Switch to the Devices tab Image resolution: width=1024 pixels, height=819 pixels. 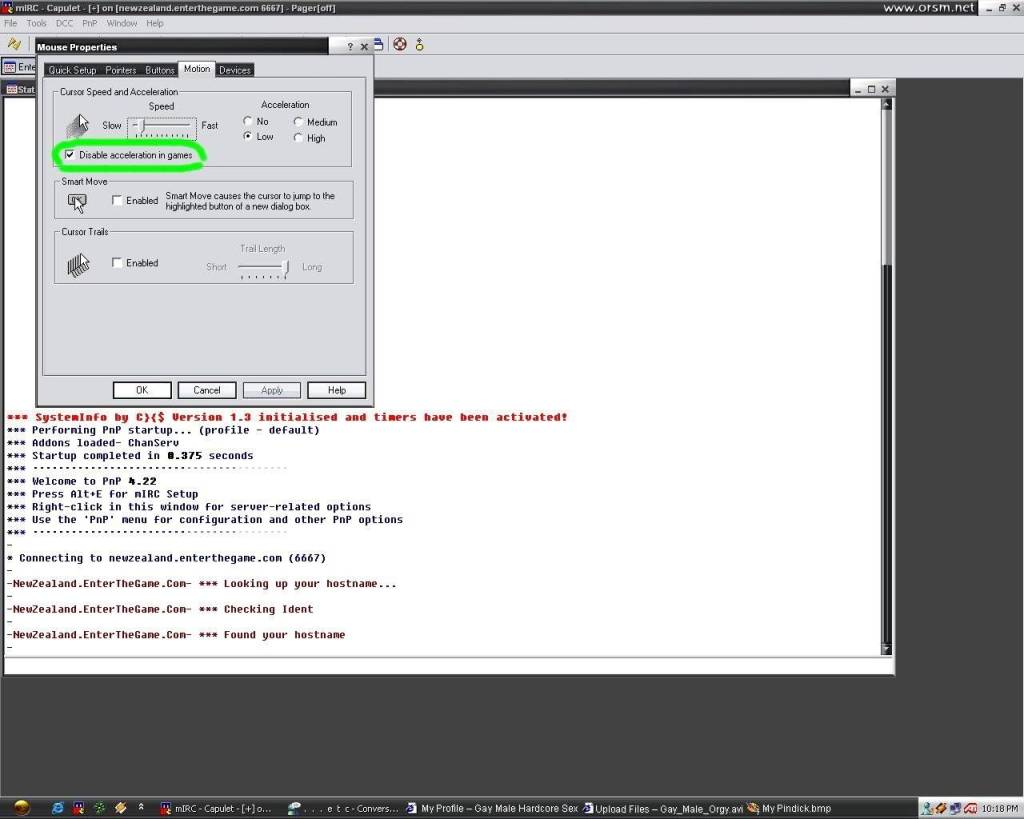pos(235,70)
